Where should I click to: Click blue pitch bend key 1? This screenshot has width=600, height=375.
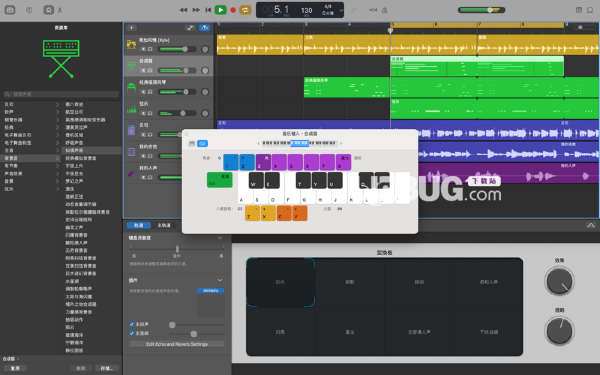click(x=231, y=162)
